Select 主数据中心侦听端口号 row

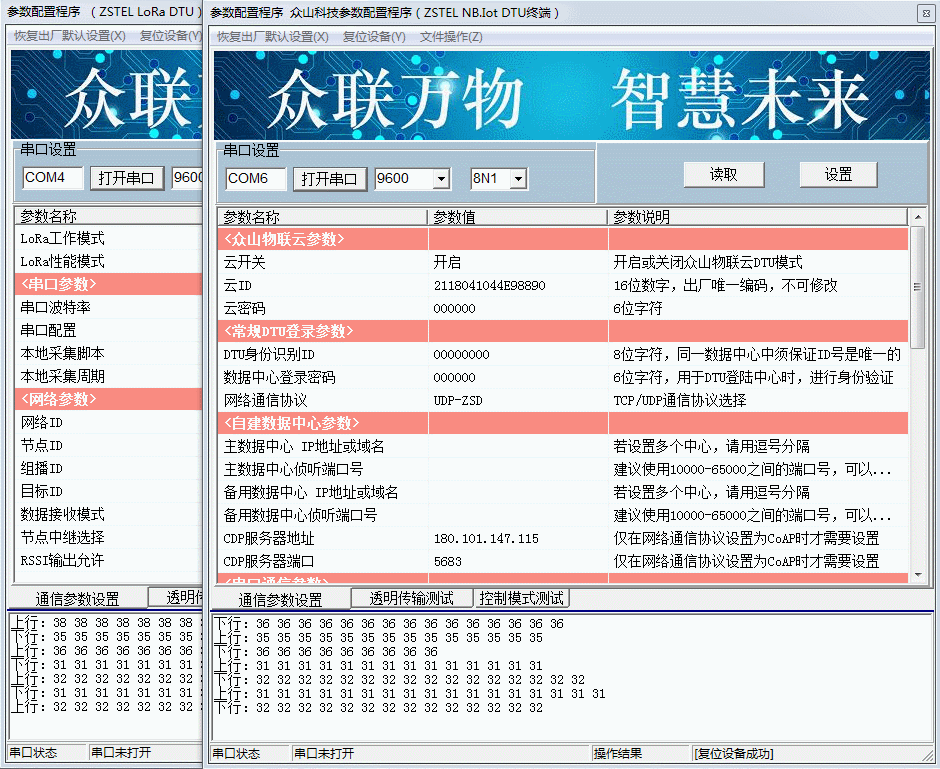pyautogui.click(x=564, y=469)
